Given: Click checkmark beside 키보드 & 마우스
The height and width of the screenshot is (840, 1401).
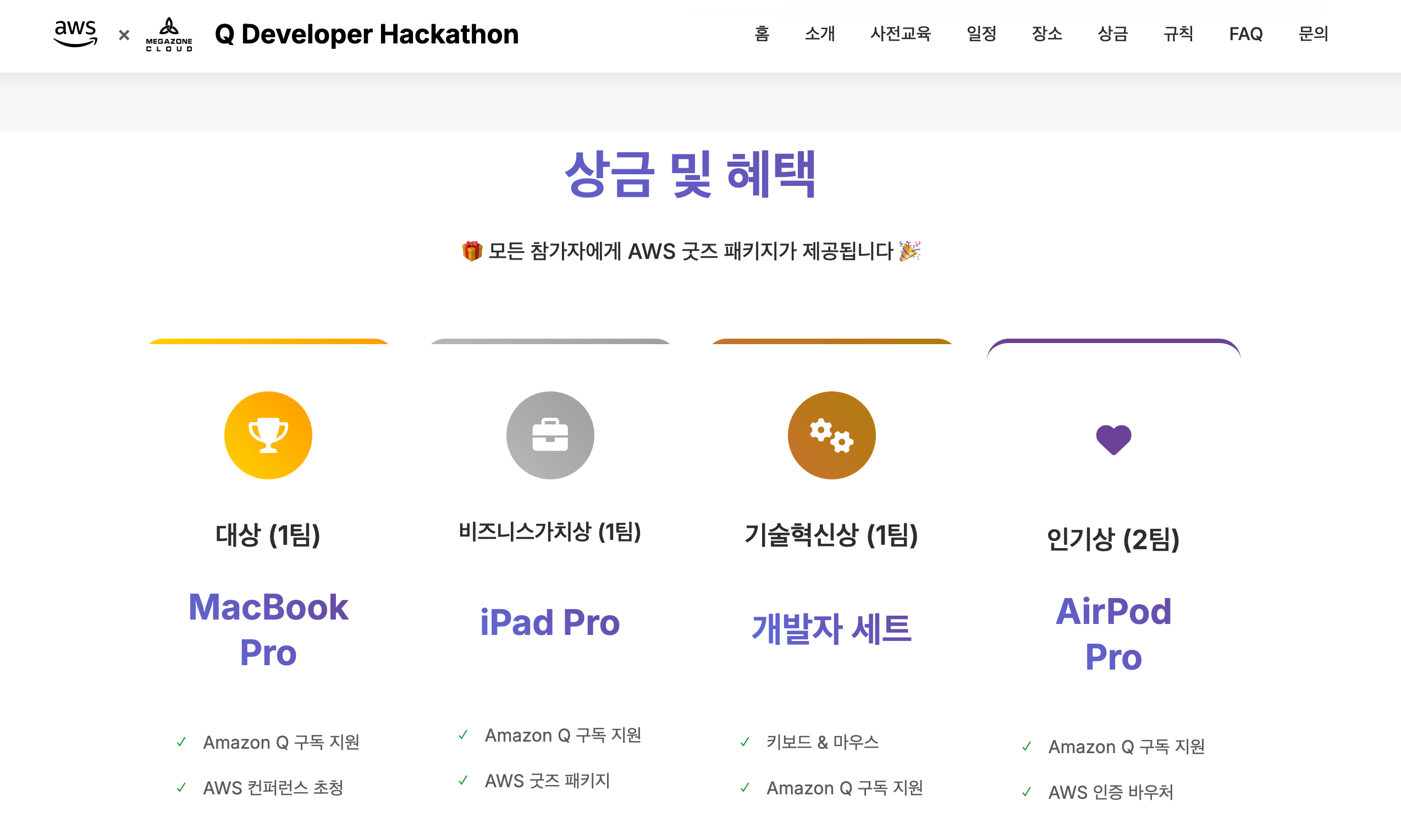Looking at the screenshot, I should [745, 742].
